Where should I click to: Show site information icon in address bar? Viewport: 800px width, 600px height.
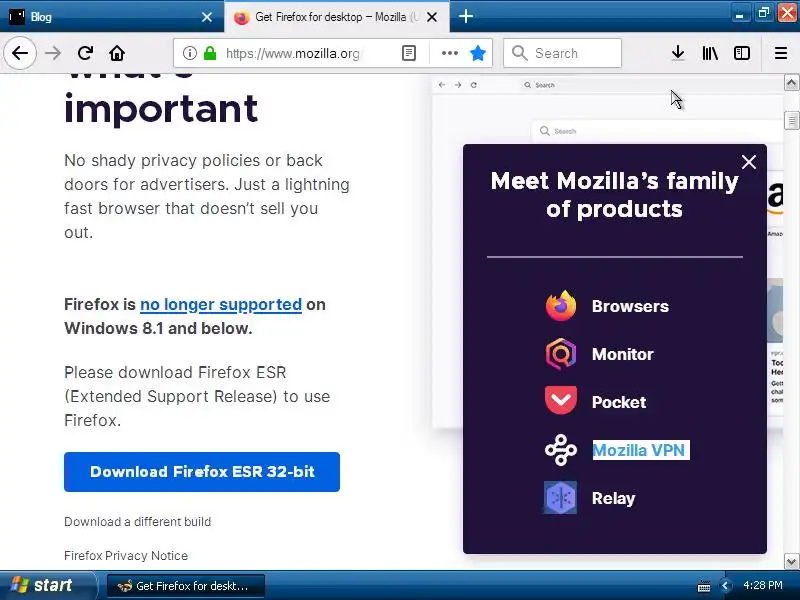(x=189, y=53)
